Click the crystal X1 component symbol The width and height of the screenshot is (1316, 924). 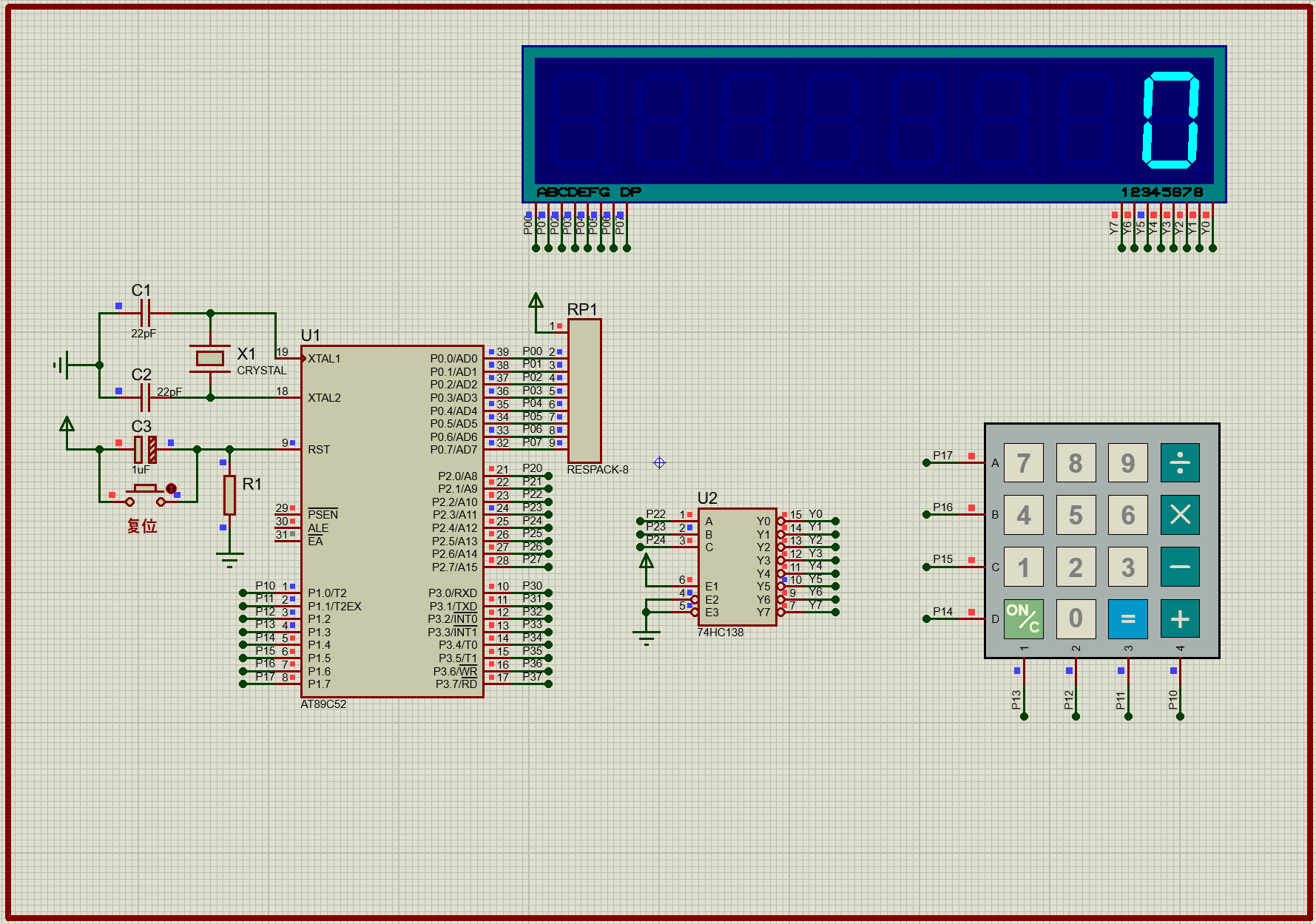point(210,358)
